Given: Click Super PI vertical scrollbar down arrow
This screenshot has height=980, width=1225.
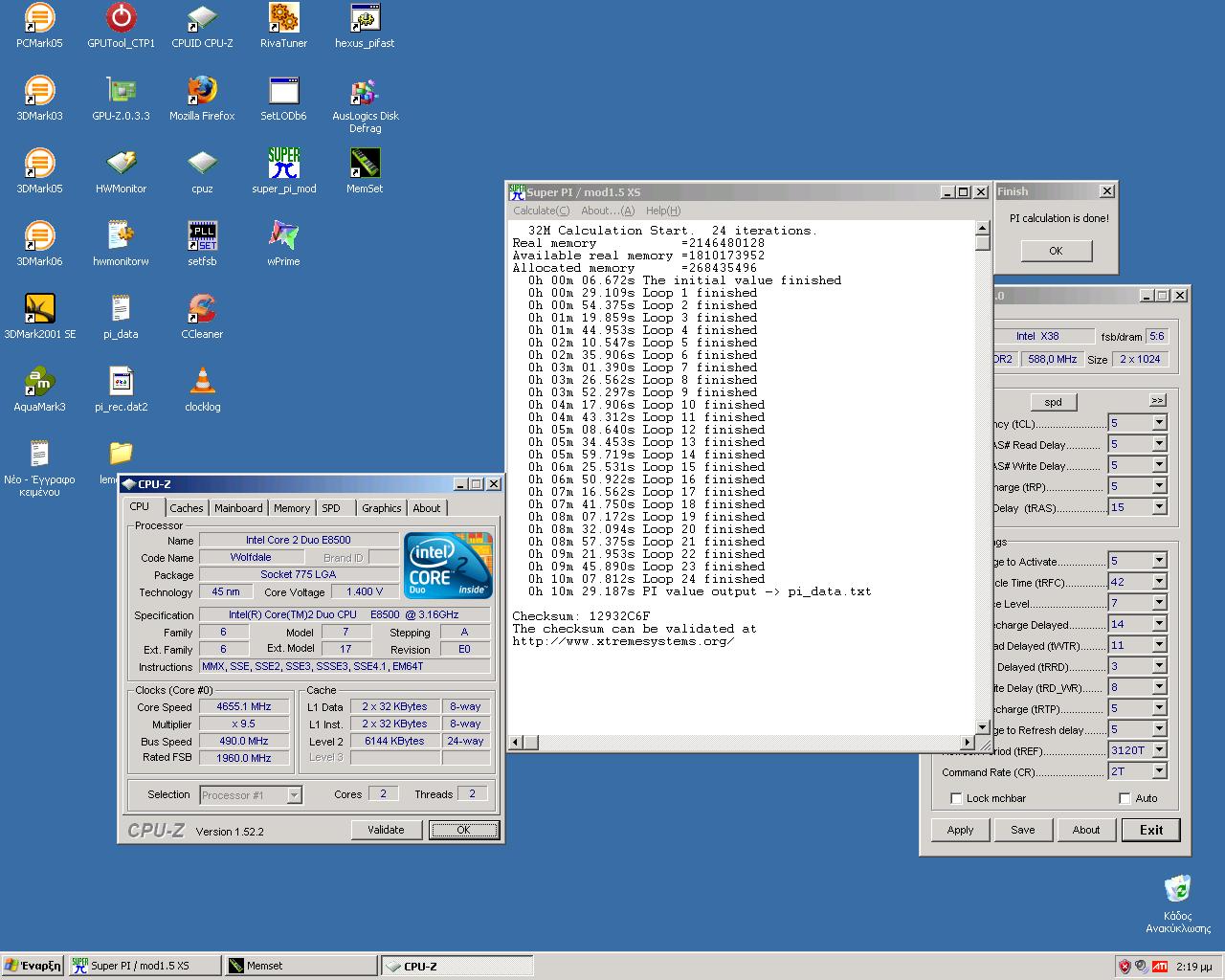Looking at the screenshot, I should pyautogui.click(x=982, y=727).
